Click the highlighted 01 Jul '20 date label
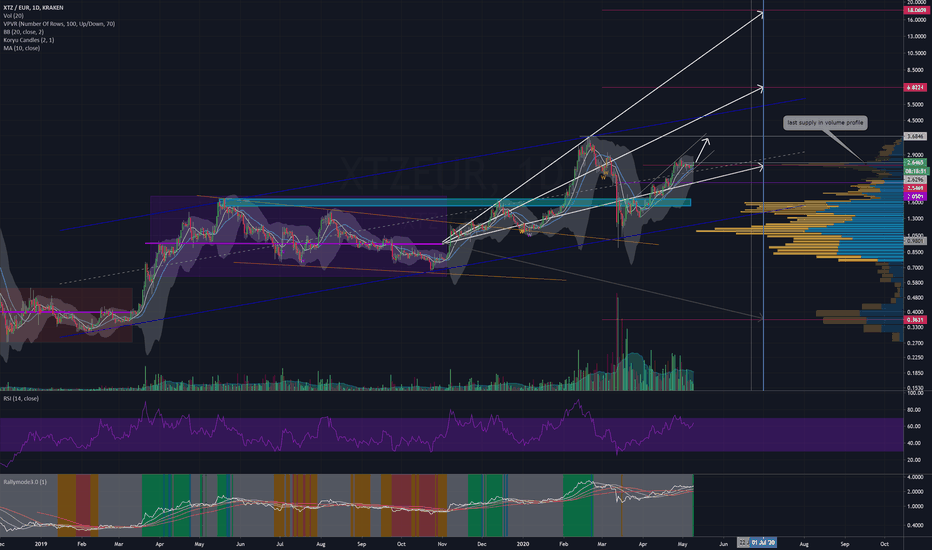The image size is (932, 550). coord(763,543)
